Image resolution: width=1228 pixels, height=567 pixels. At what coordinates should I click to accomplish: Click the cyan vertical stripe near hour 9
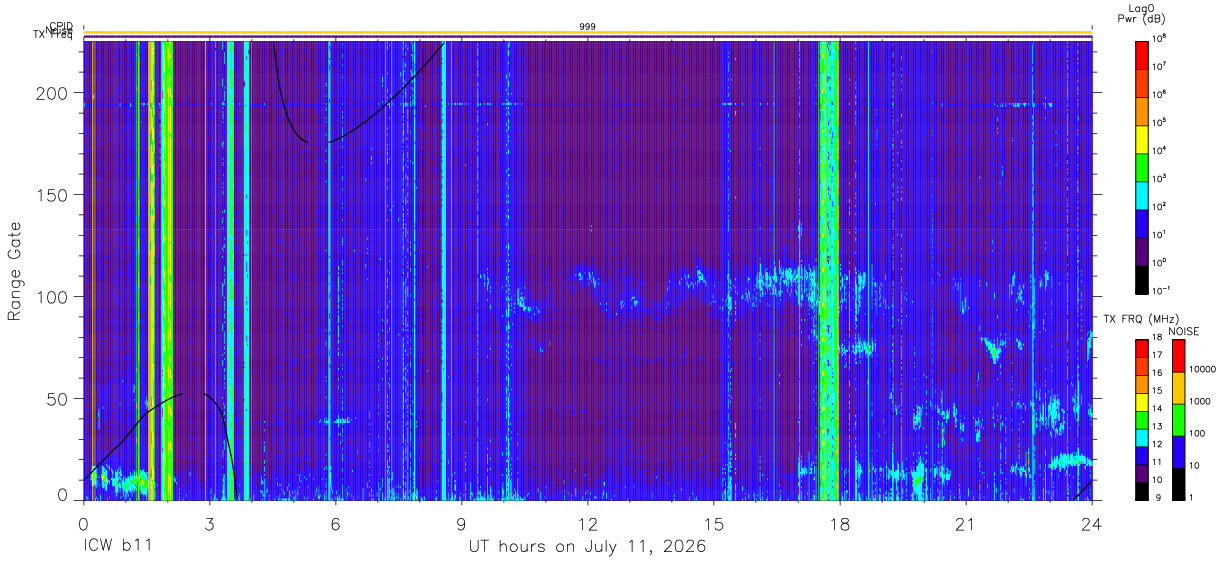[x=443, y=270]
